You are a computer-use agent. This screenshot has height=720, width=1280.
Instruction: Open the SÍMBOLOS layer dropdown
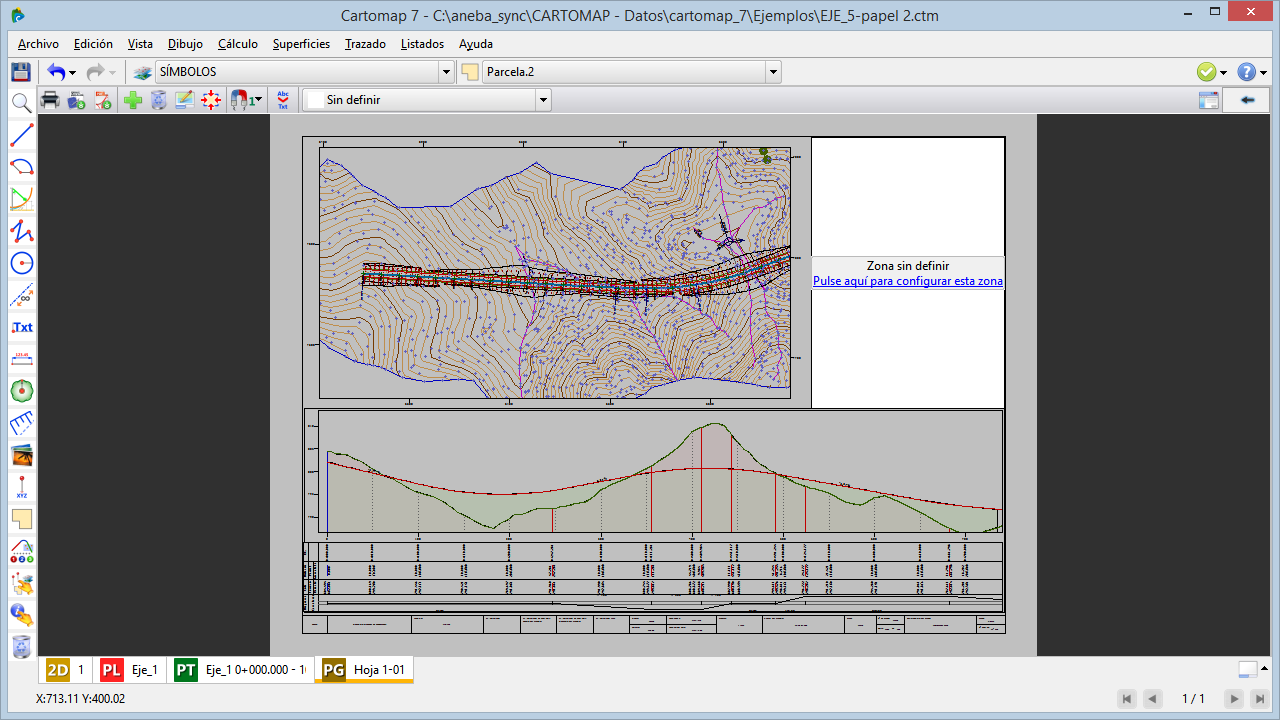tap(446, 72)
